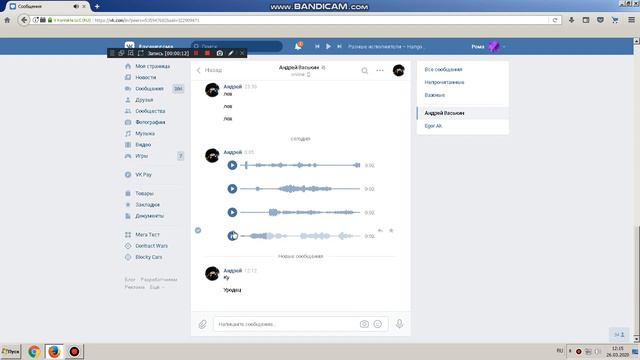Attach a file with paperclip icon
640x360 pixels.
tap(202, 324)
